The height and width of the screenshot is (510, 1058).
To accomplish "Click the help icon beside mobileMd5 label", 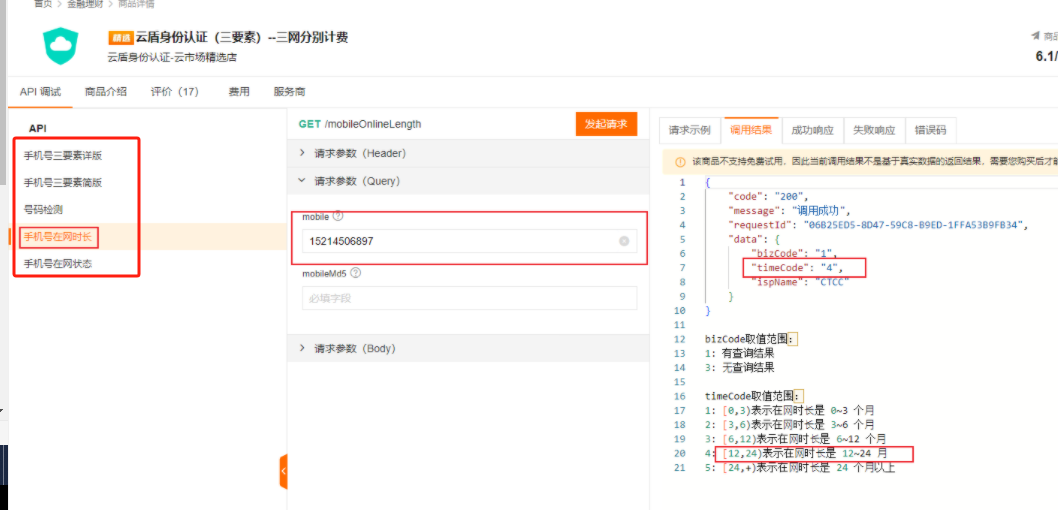I will [x=356, y=273].
